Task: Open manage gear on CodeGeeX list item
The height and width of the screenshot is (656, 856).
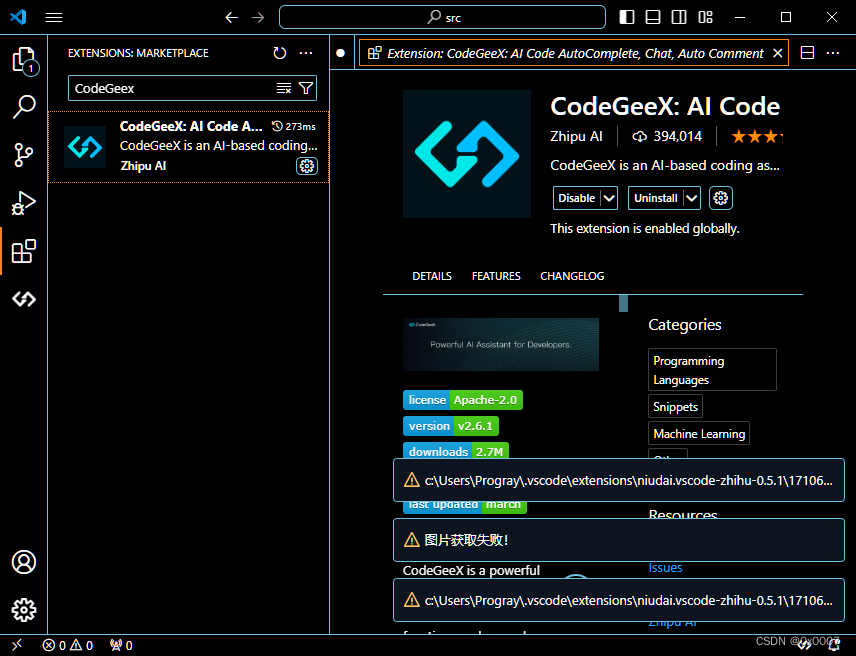Action: pos(307,166)
